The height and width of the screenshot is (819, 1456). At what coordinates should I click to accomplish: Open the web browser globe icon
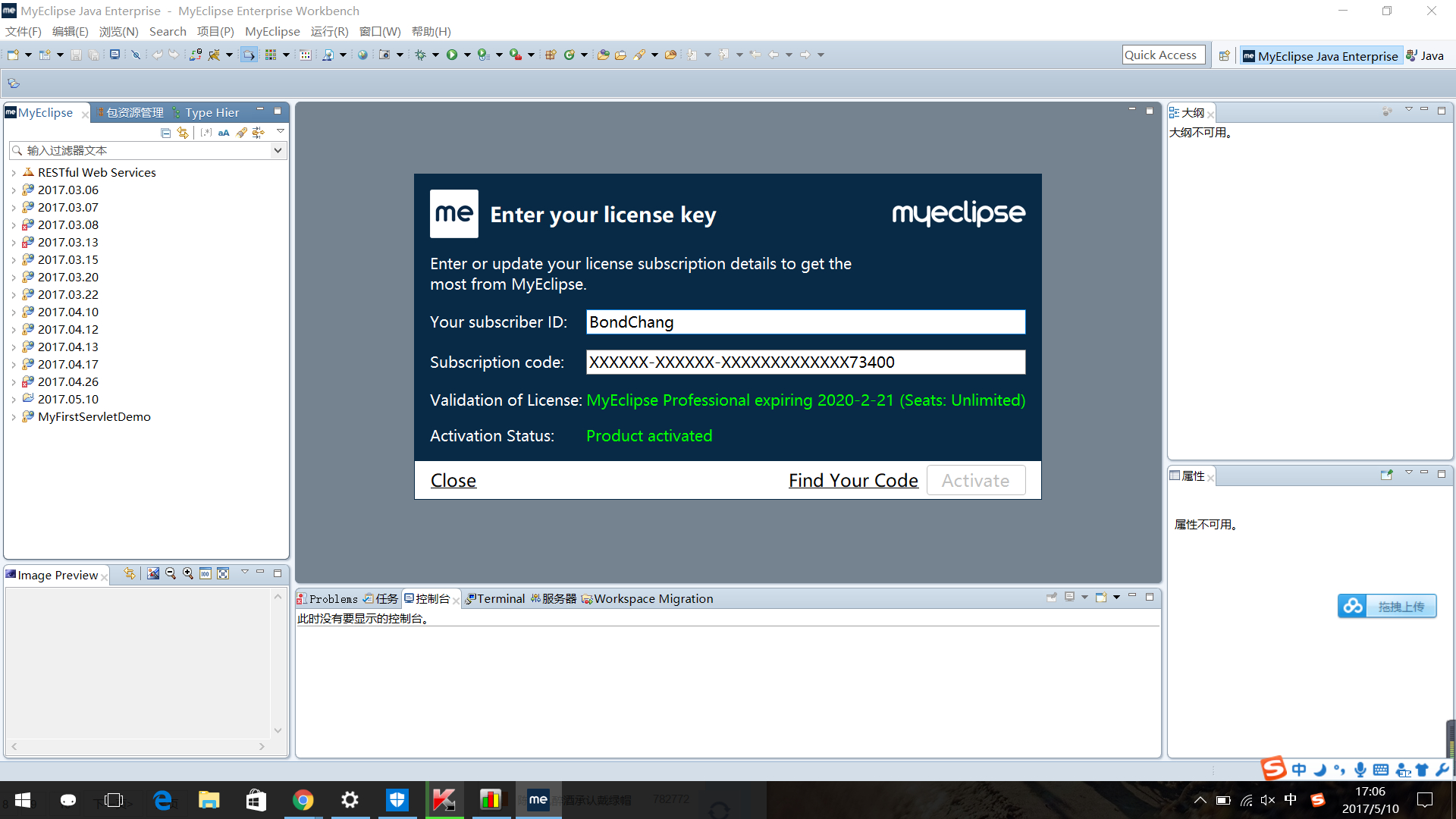(362, 55)
